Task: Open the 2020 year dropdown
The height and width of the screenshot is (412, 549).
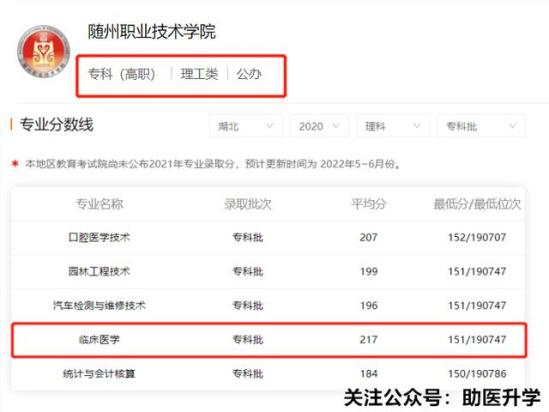Action: [x=319, y=126]
